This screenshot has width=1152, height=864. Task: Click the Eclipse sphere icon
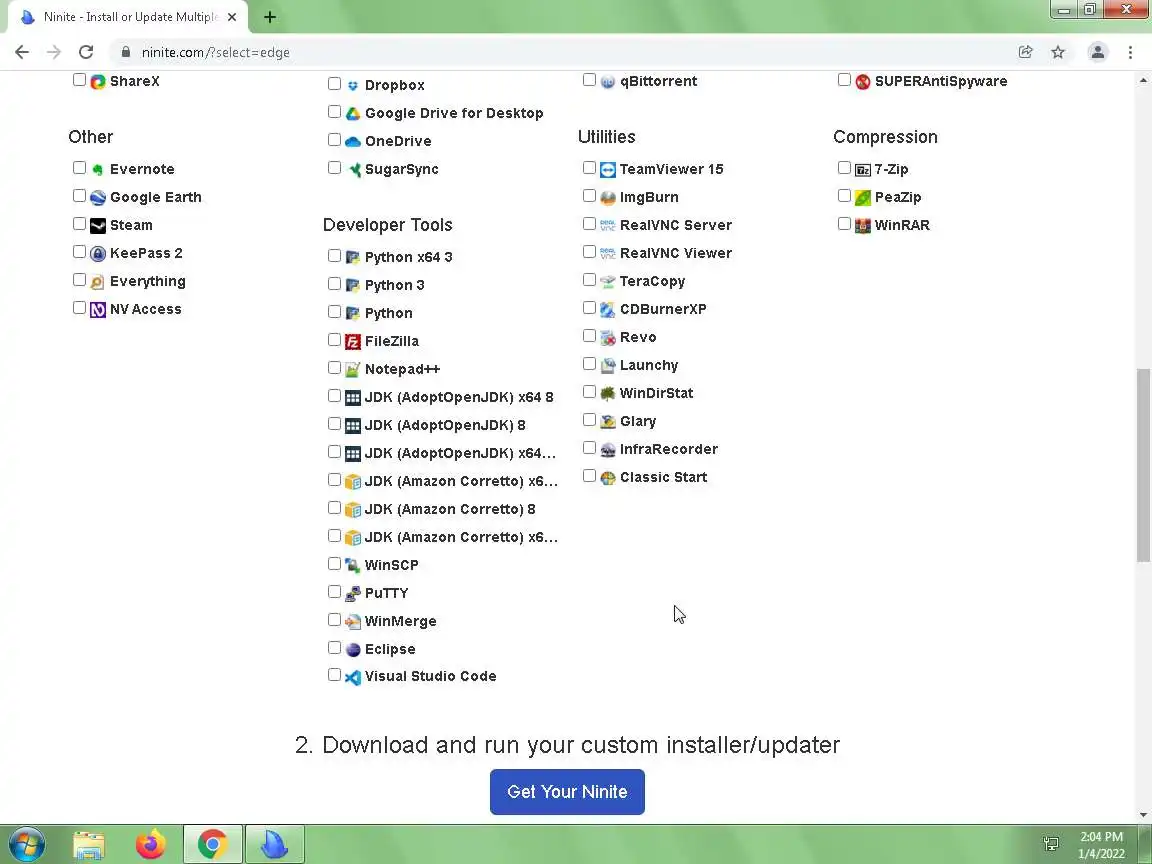pyautogui.click(x=353, y=649)
